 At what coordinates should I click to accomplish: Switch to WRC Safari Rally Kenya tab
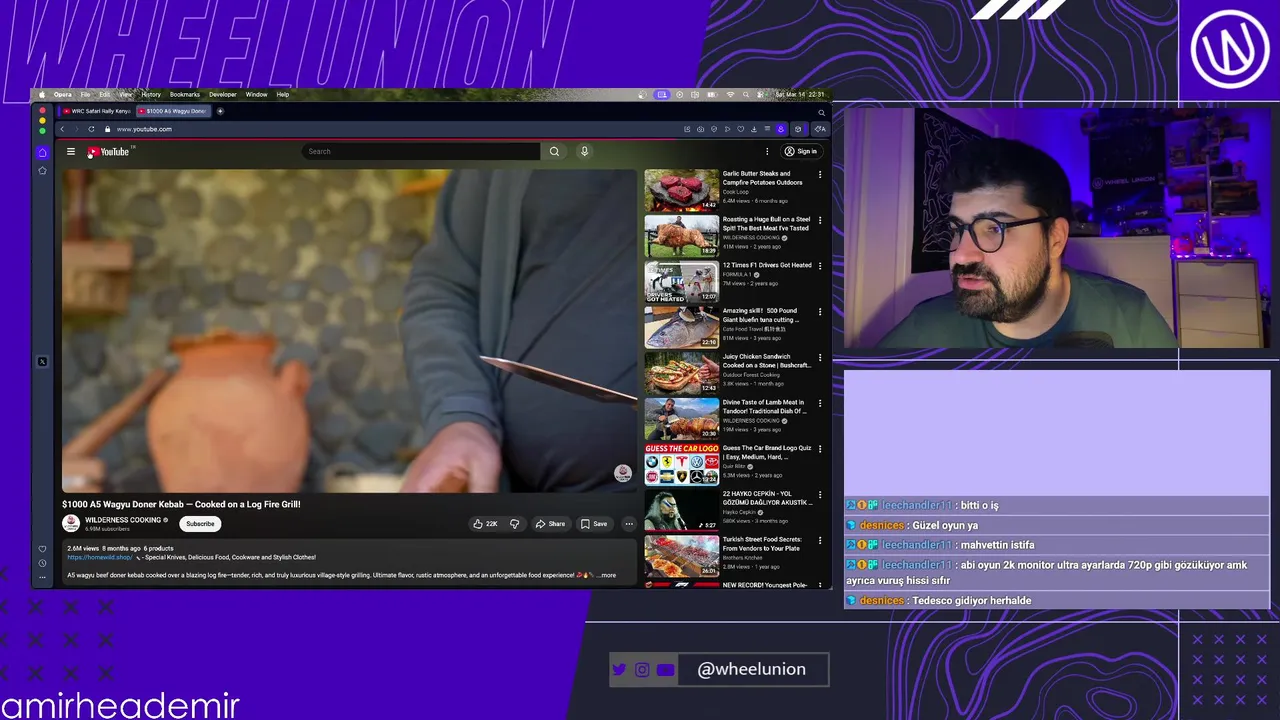tap(97, 111)
